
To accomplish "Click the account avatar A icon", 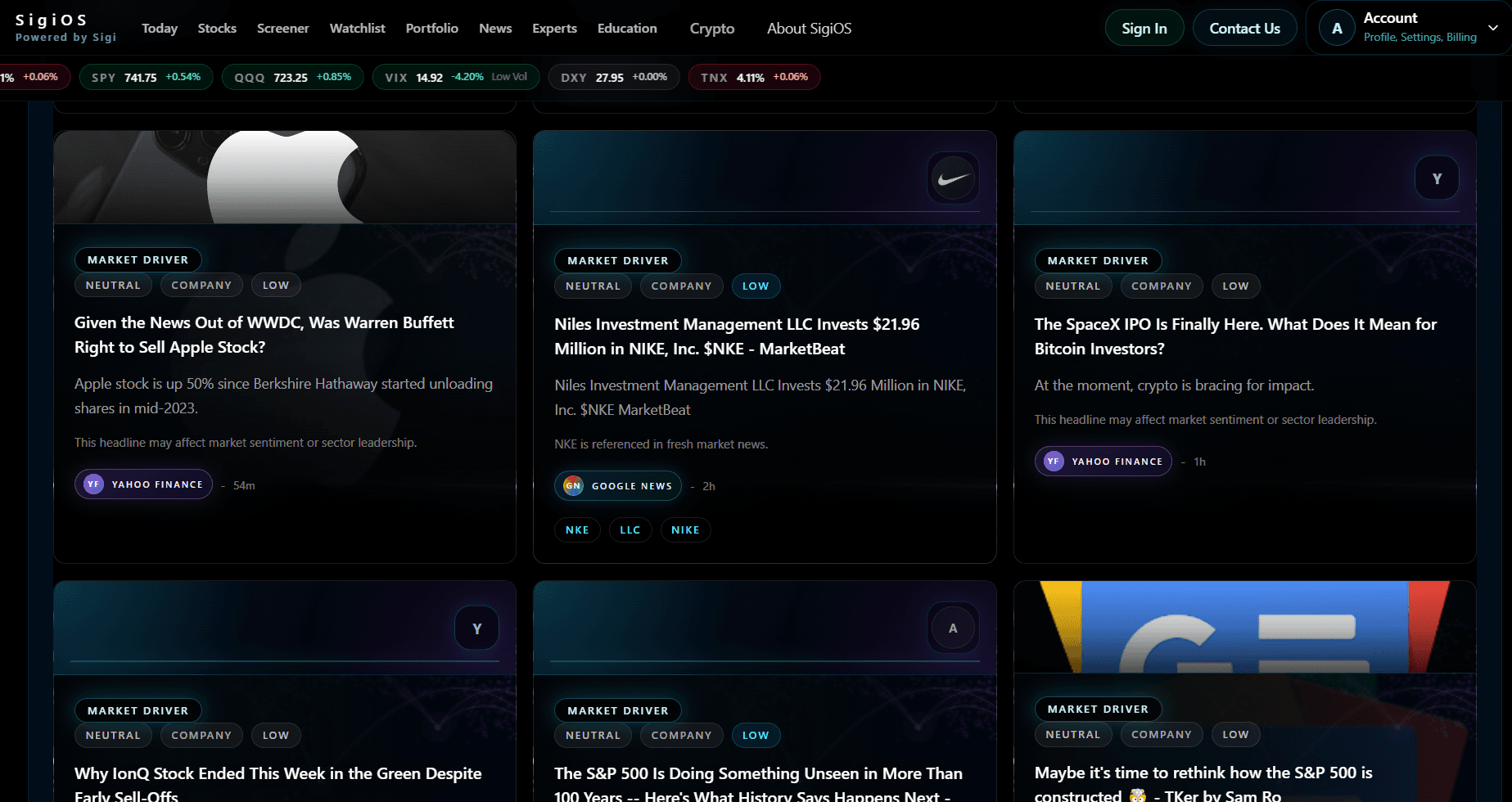I will tap(1337, 29).
